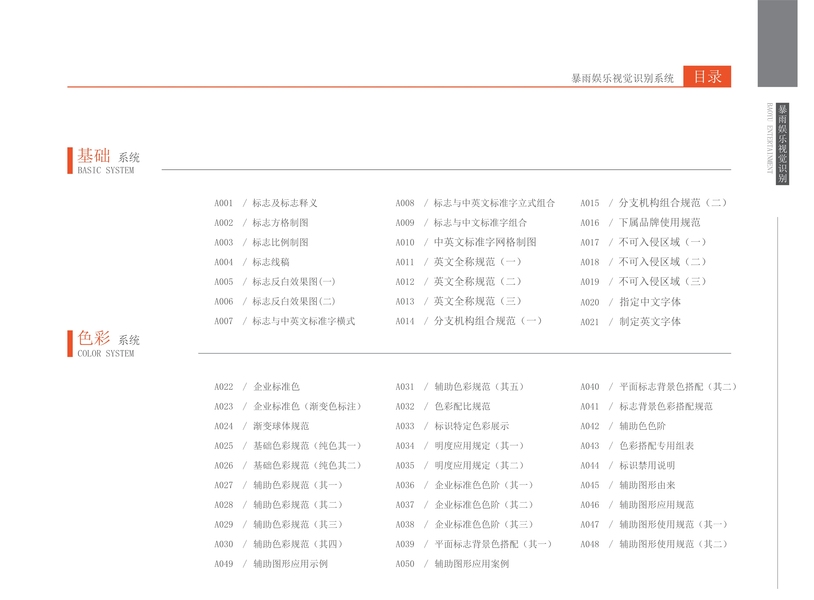814x600 pixels.
Task: Click entry A022 企业标准色
Action: (257, 387)
